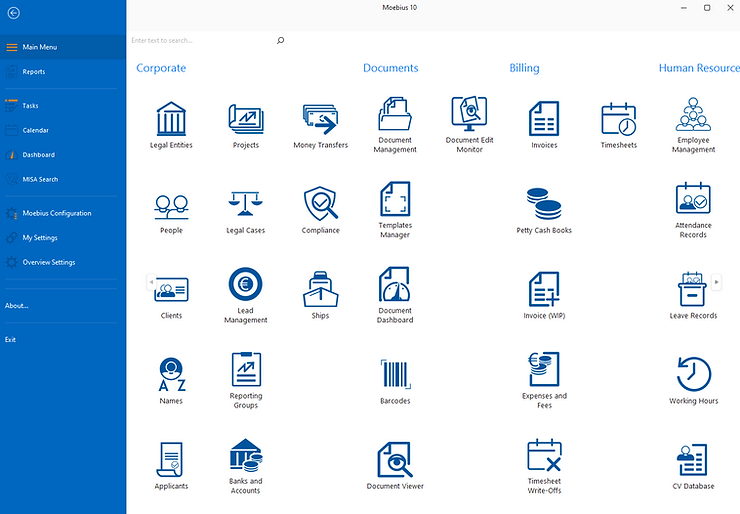The image size is (740, 514).
Task: Open Leave Records
Action: point(693,296)
